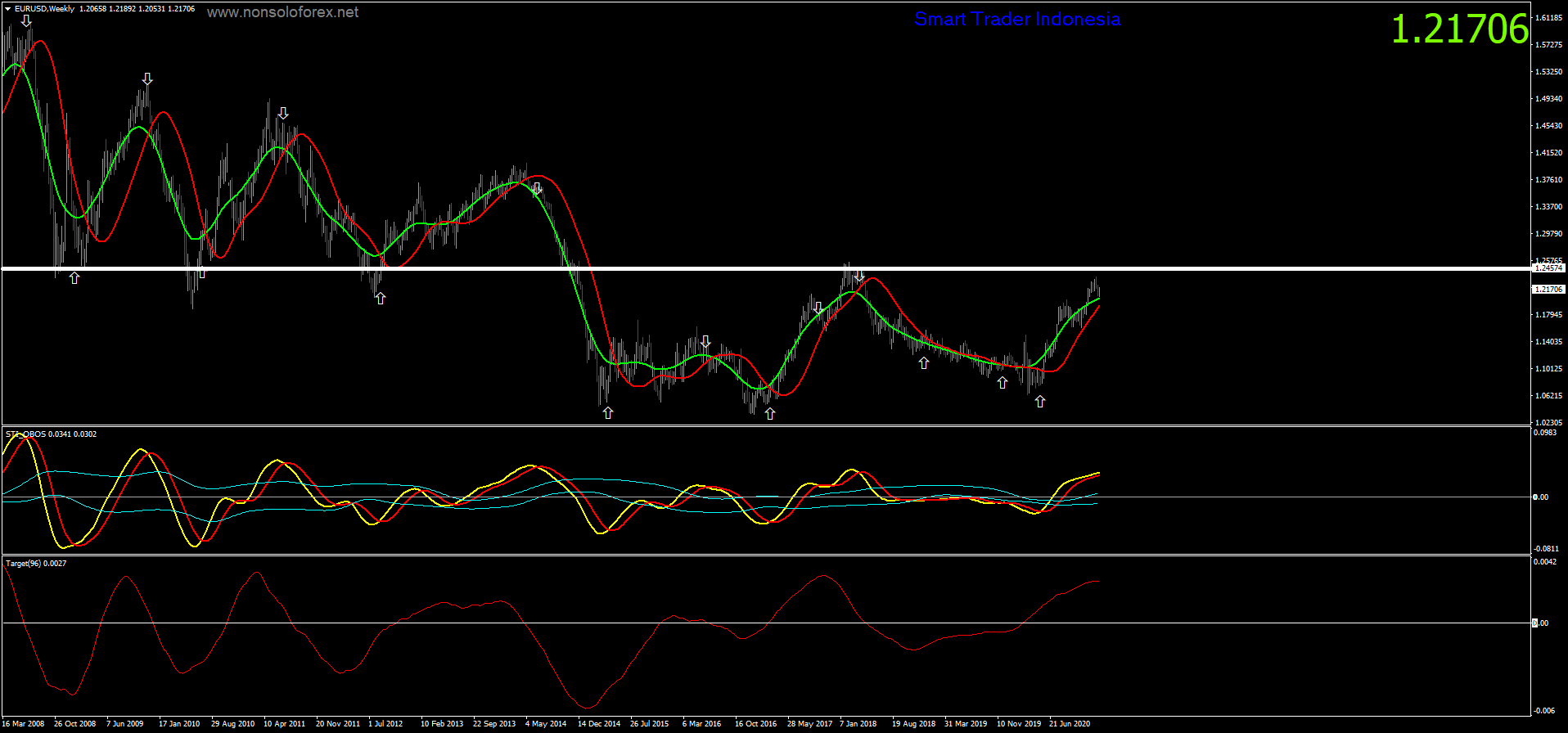Click the 22 Sep 2013 date label
The width and height of the screenshot is (1568, 733).
494,723
